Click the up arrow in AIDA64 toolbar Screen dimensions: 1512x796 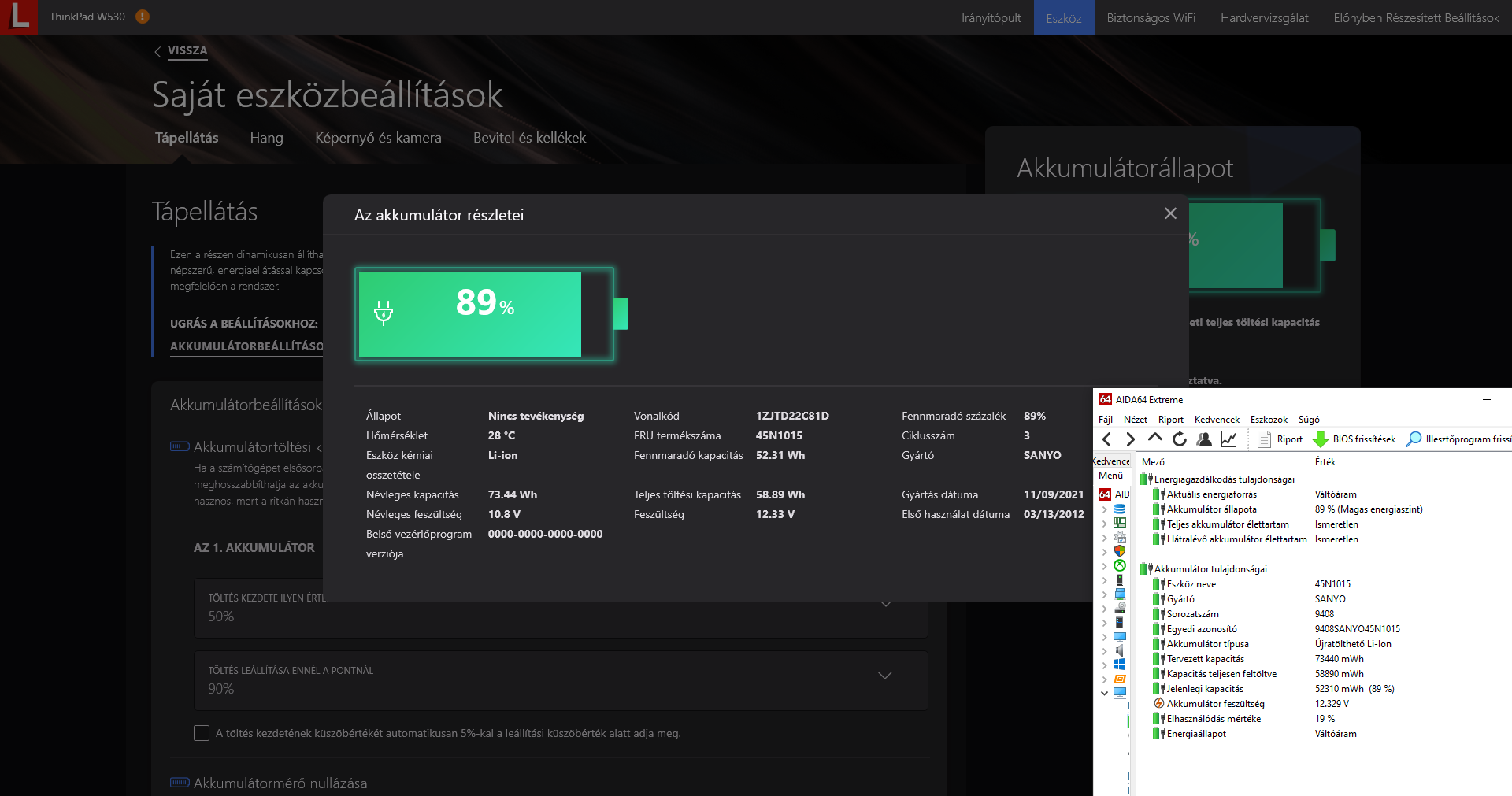1155,439
